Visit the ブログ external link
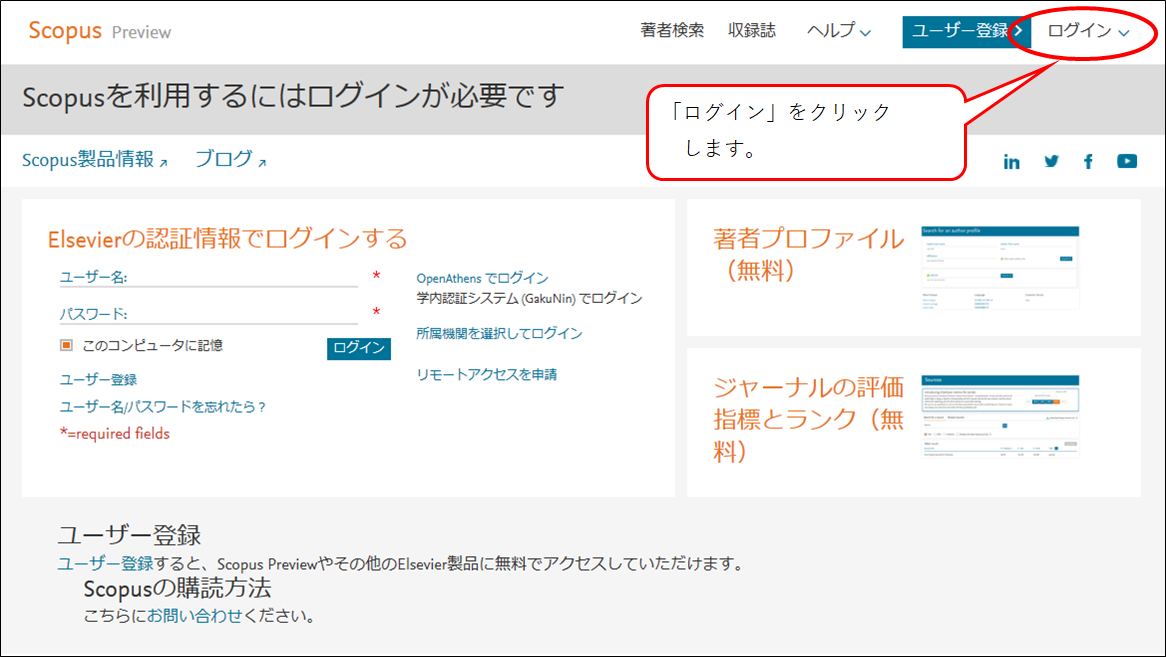 click(x=231, y=159)
